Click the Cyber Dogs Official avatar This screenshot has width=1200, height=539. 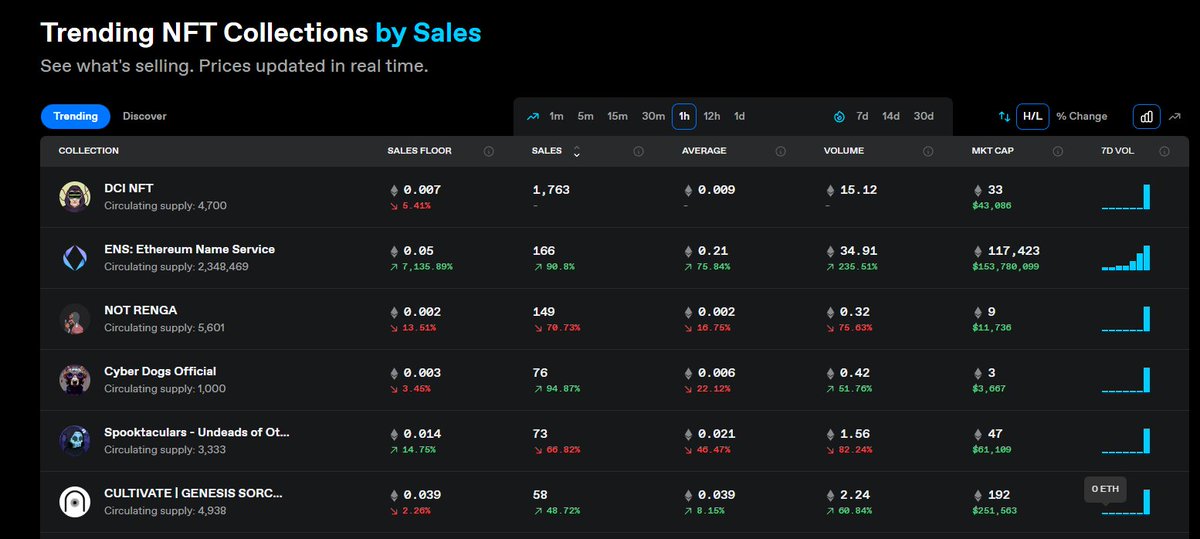(x=75, y=380)
